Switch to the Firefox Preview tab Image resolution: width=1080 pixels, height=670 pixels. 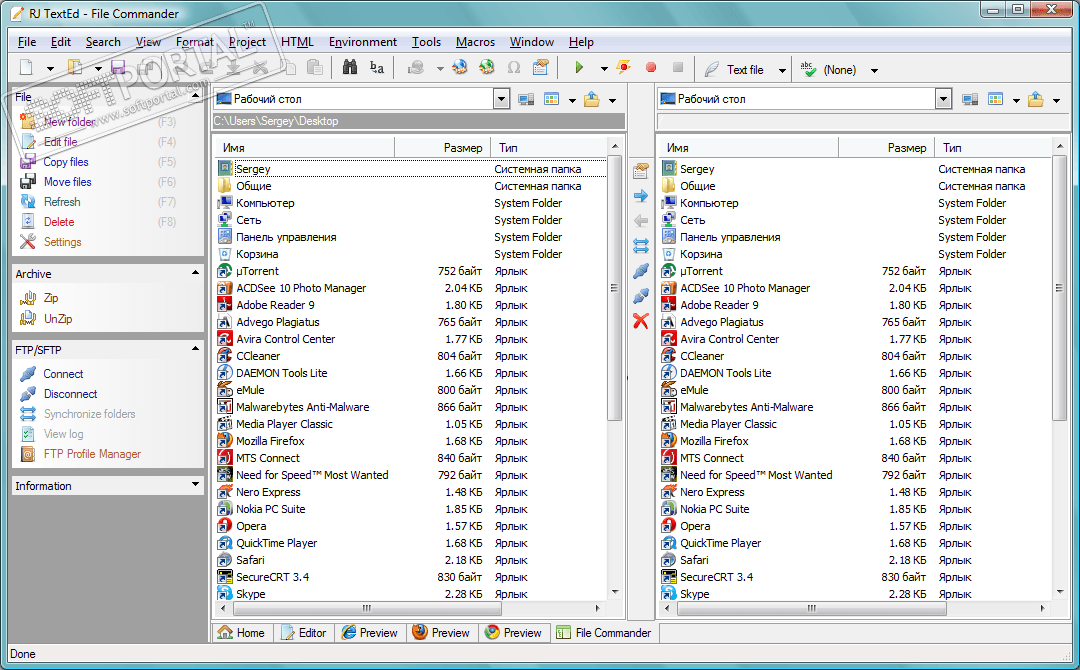tap(441, 633)
